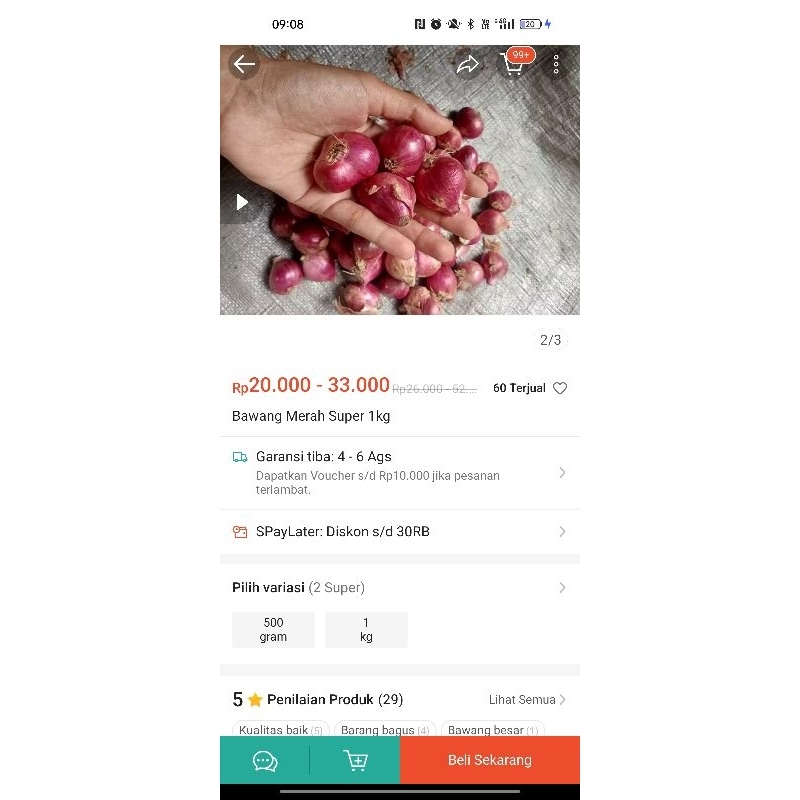Screen dimensions: 800x800
Task: Tap the delivery truck icon
Action: tap(240, 457)
